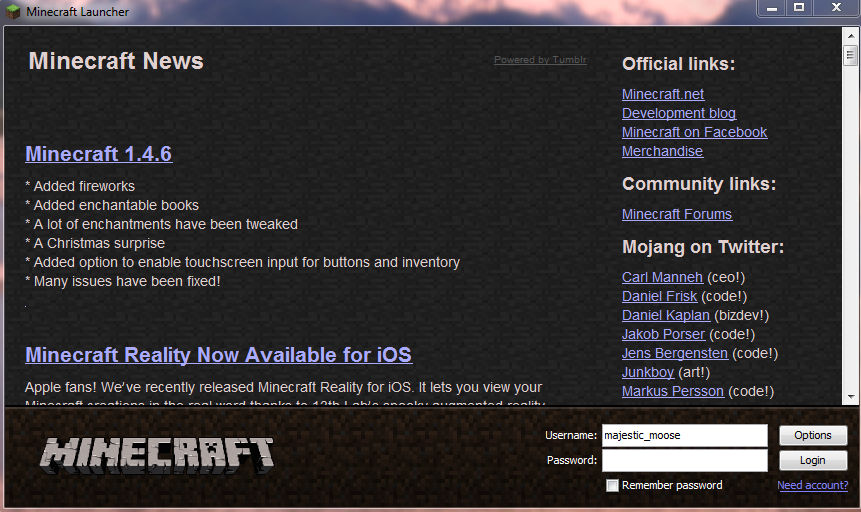Open the Development blog link
Image resolution: width=861 pixels, height=512 pixels.
[679, 113]
